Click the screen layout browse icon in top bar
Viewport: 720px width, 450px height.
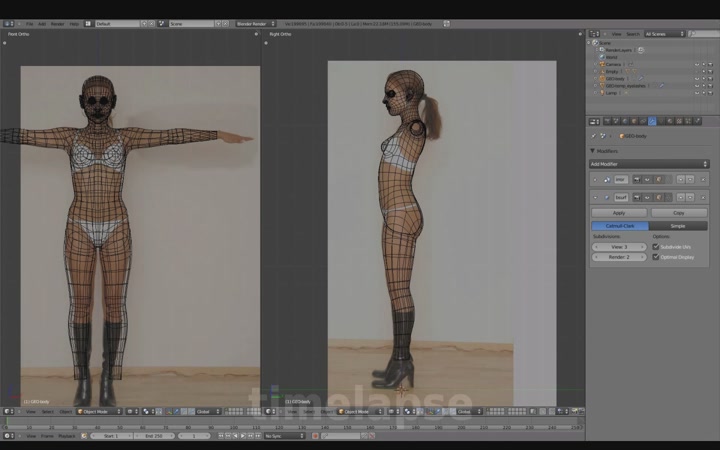pyautogui.click(x=88, y=23)
